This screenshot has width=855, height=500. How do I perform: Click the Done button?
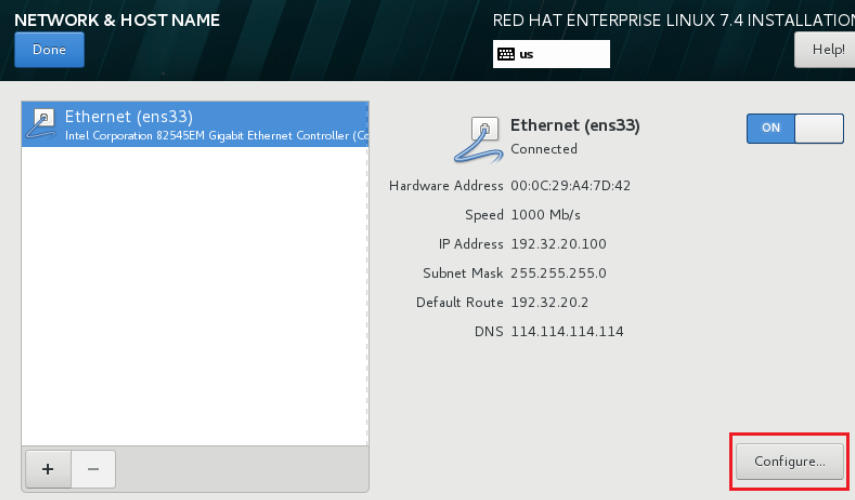(x=49, y=50)
